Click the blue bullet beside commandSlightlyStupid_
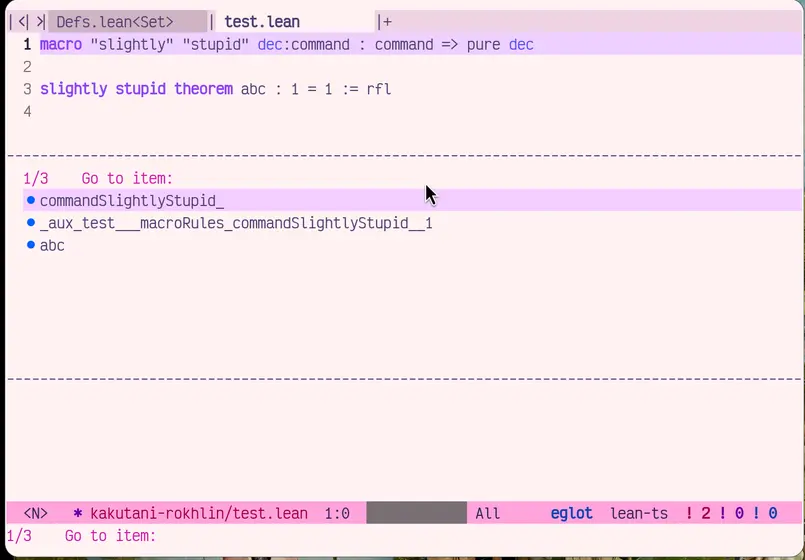This screenshot has height=560, width=805. click(x=31, y=200)
